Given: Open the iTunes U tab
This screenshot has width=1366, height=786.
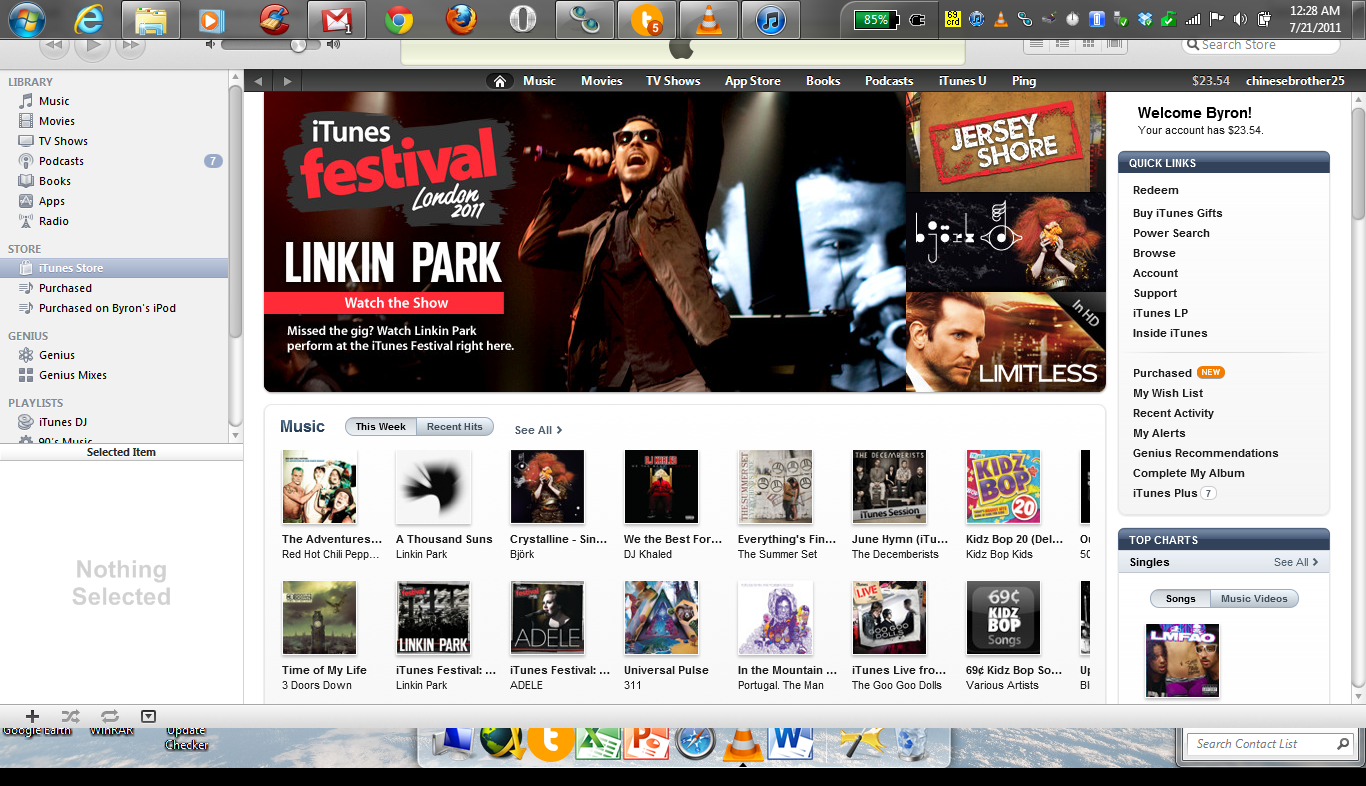Looking at the screenshot, I should 962,81.
